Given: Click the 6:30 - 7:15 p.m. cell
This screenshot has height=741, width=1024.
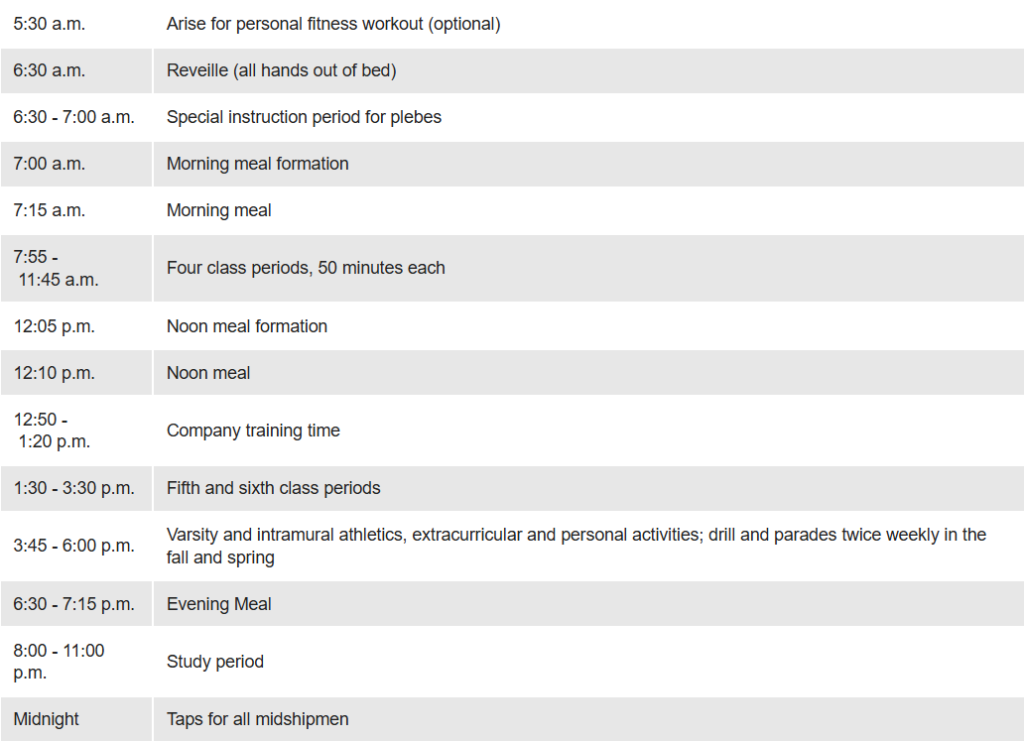Looking at the screenshot, I should click(x=76, y=604).
